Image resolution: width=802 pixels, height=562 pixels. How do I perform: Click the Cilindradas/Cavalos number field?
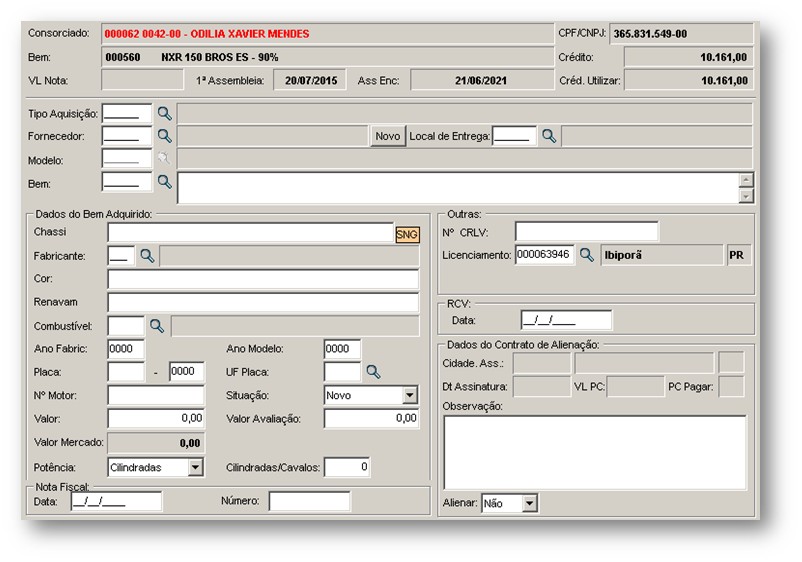click(347, 467)
